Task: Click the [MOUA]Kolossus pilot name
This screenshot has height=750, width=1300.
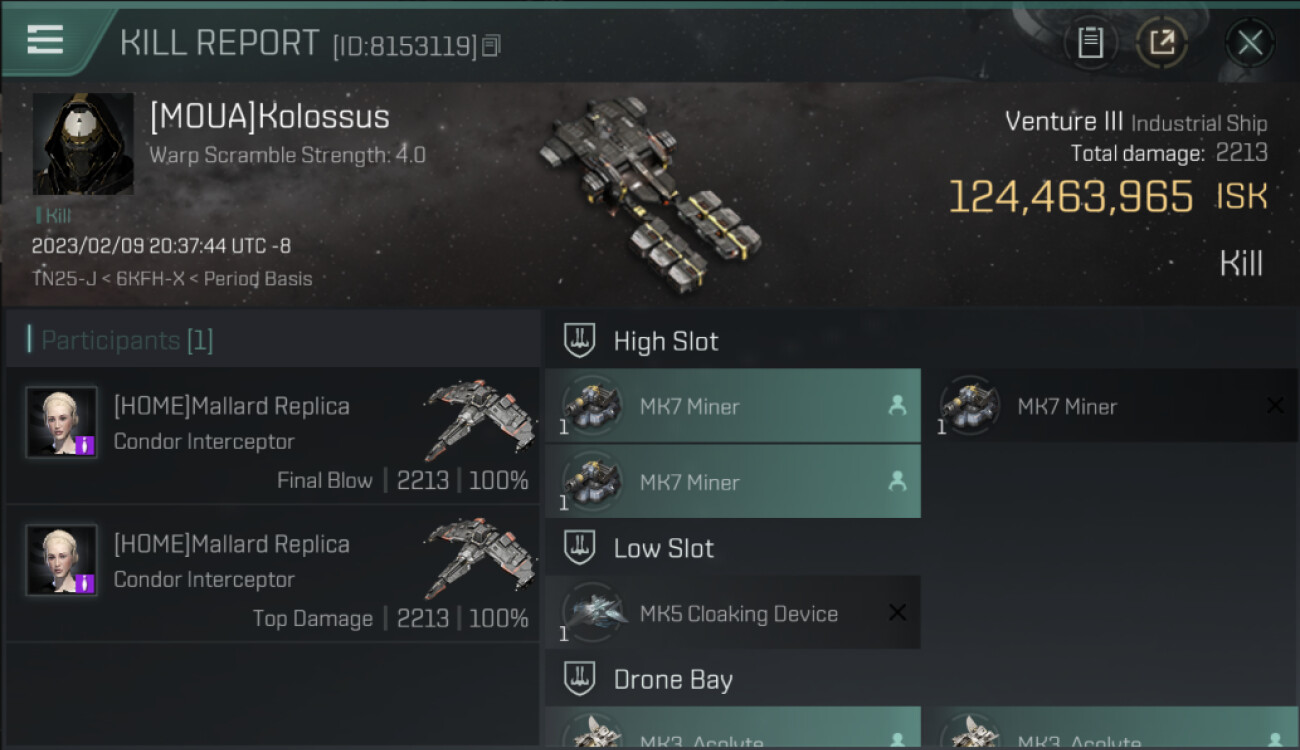Action: pos(269,117)
